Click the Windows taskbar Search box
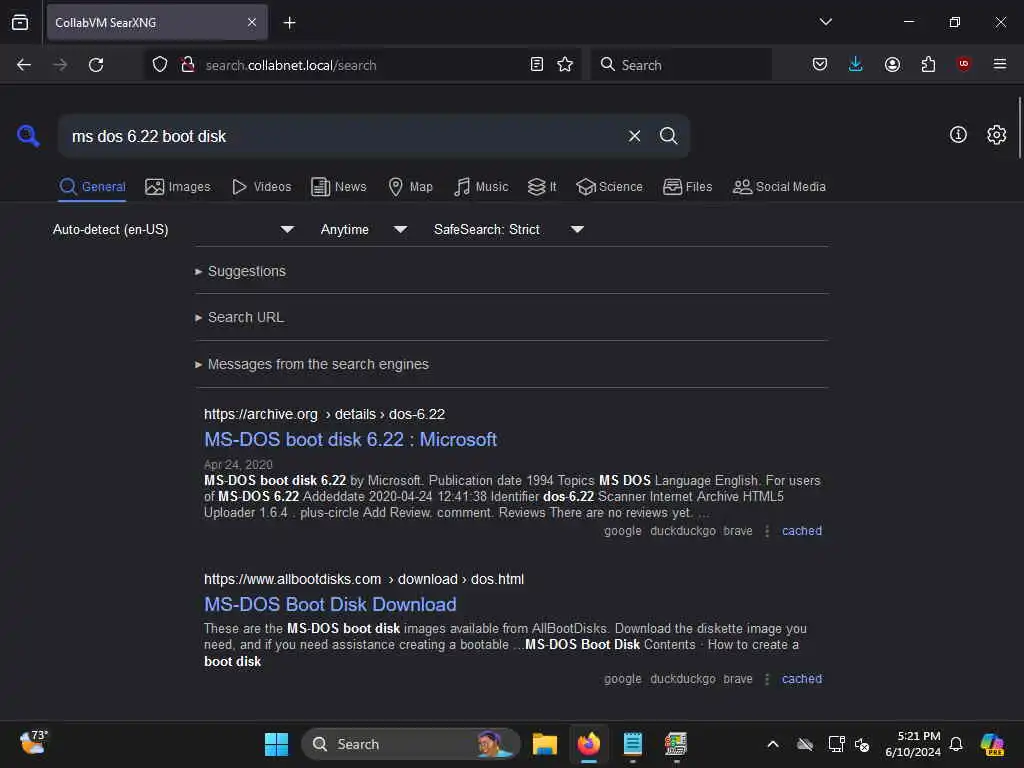This screenshot has width=1024, height=768. 411,744
